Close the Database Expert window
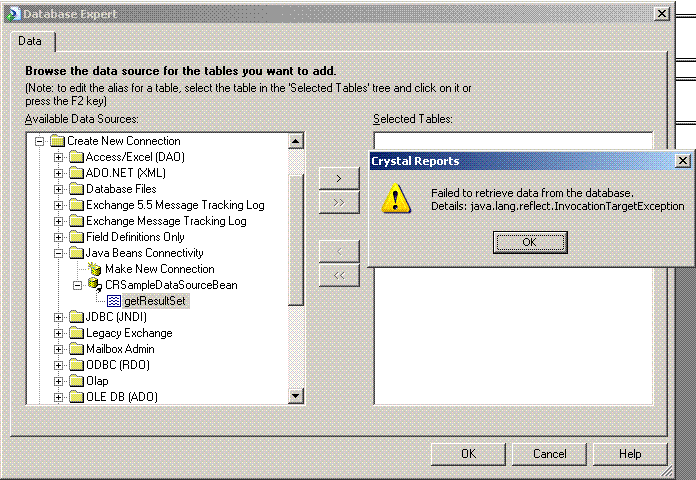Image resolution: width=696 pixels, height=480 pixels. point(662,14)
